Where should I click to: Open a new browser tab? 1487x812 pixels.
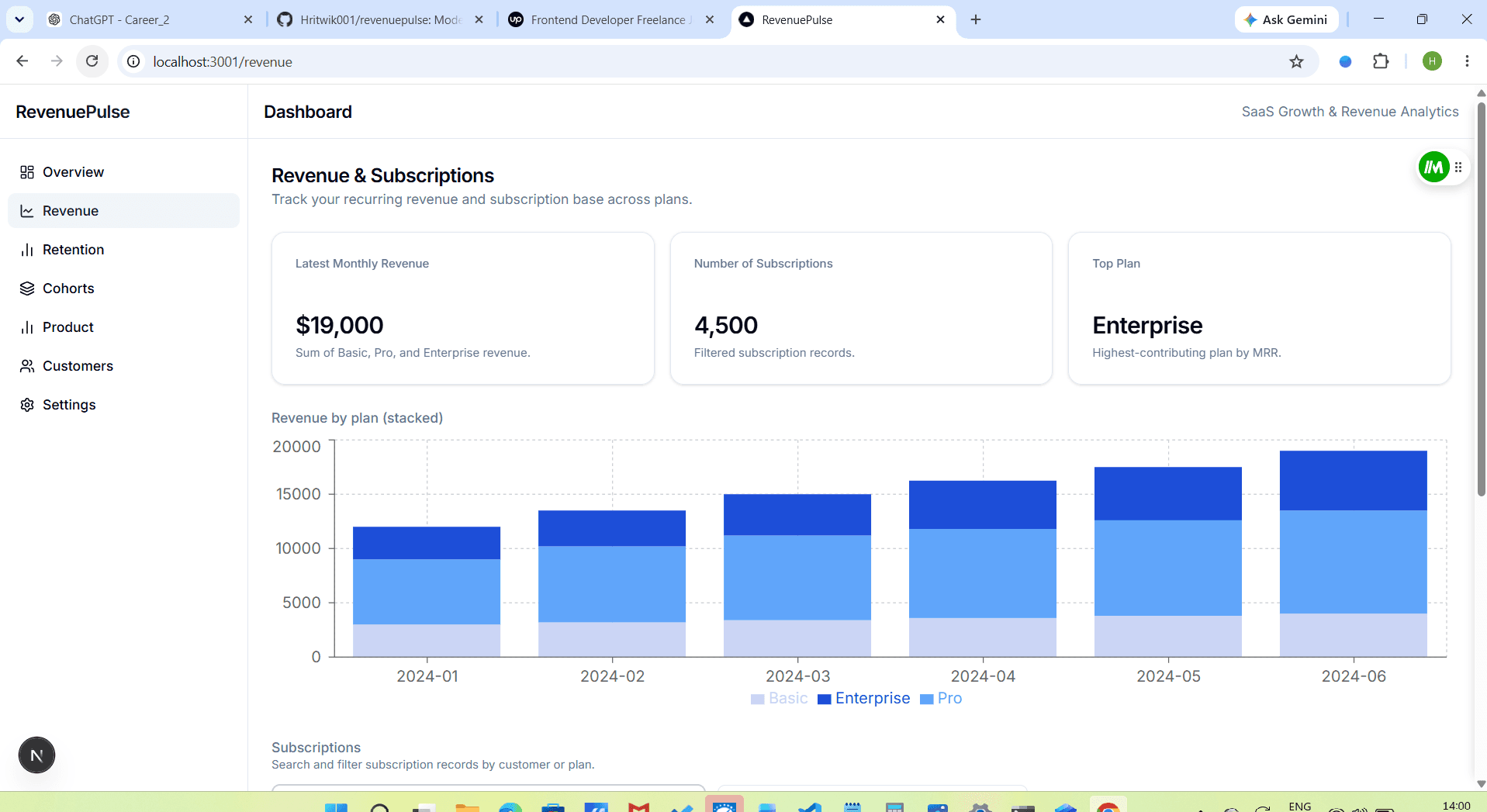(x=976, y=20)
